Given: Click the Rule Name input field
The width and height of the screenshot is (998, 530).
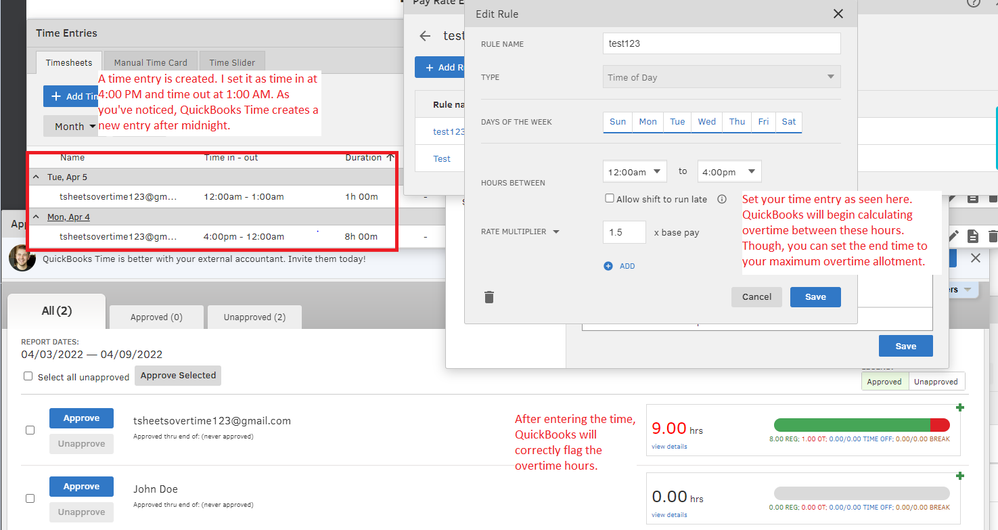Looking at the screenshot, I should pos(721,43).
